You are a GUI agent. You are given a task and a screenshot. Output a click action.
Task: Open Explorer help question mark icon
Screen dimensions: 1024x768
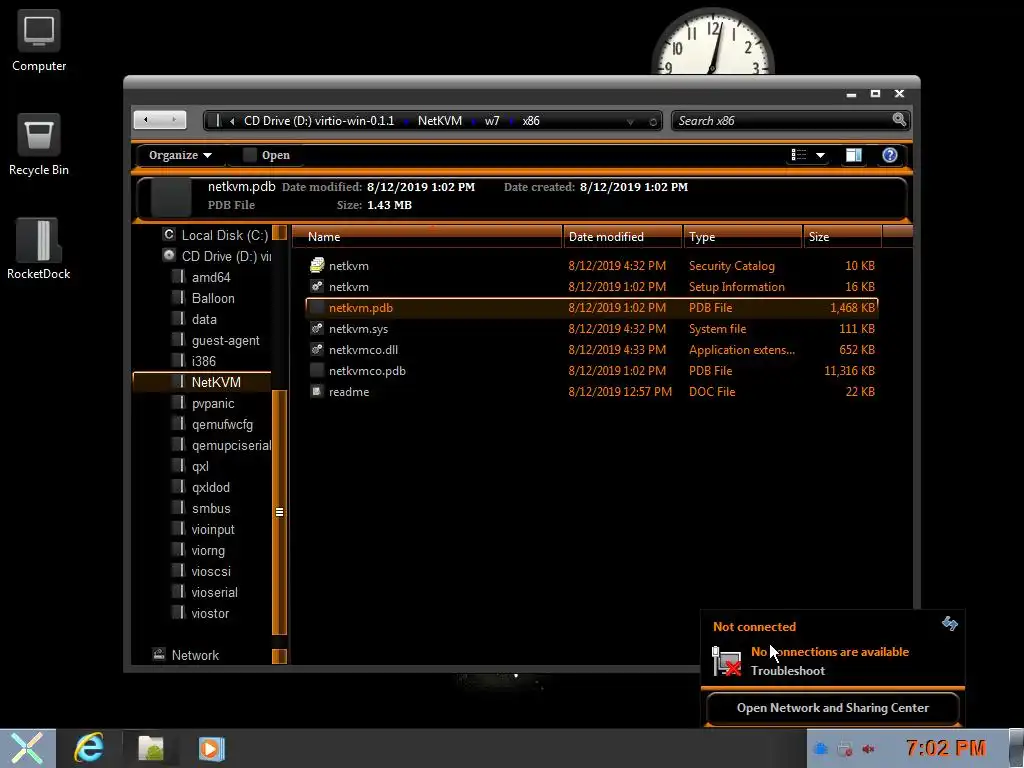(x=889, y=155)
